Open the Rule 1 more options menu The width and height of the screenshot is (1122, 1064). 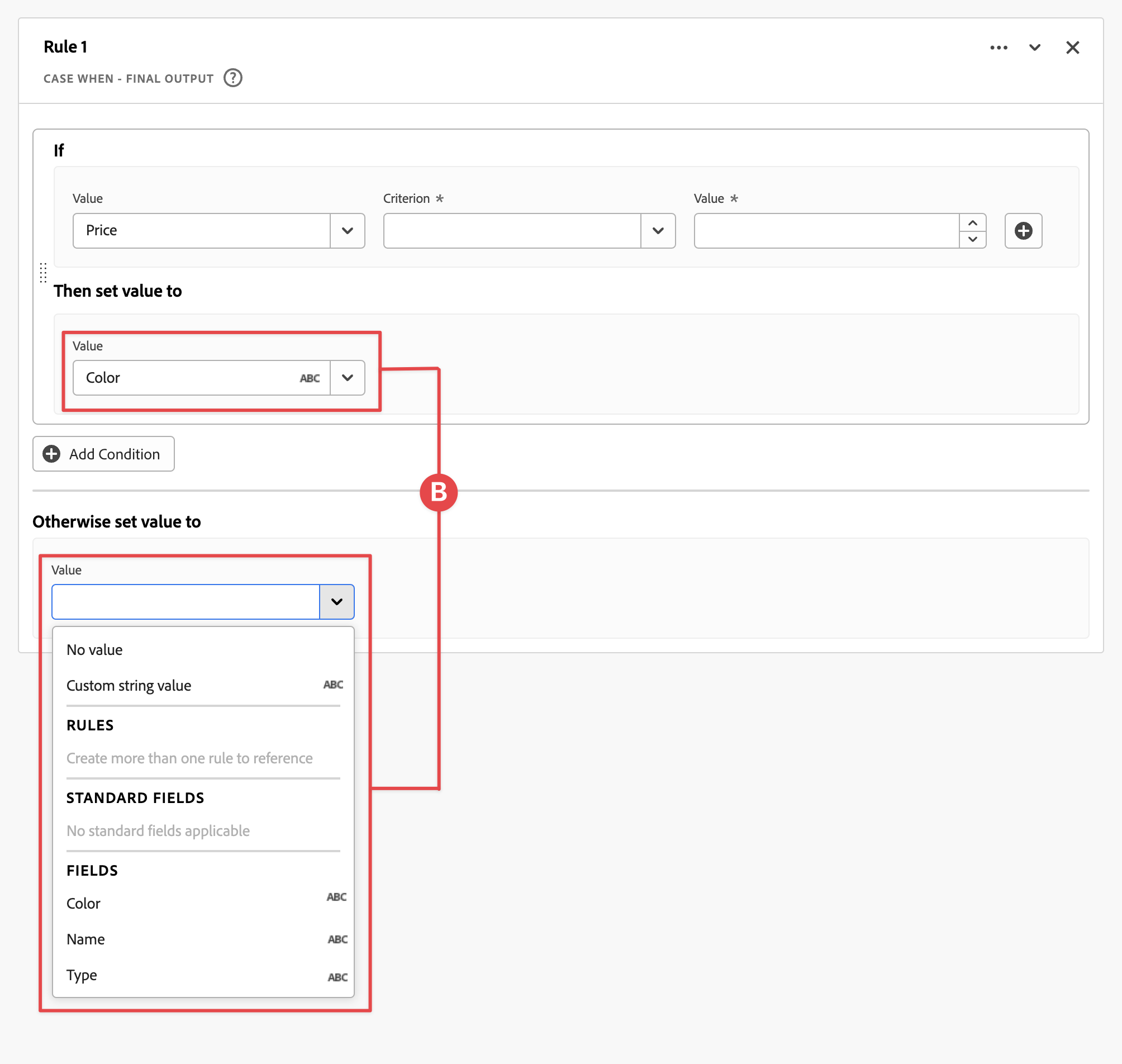(999, 47)
